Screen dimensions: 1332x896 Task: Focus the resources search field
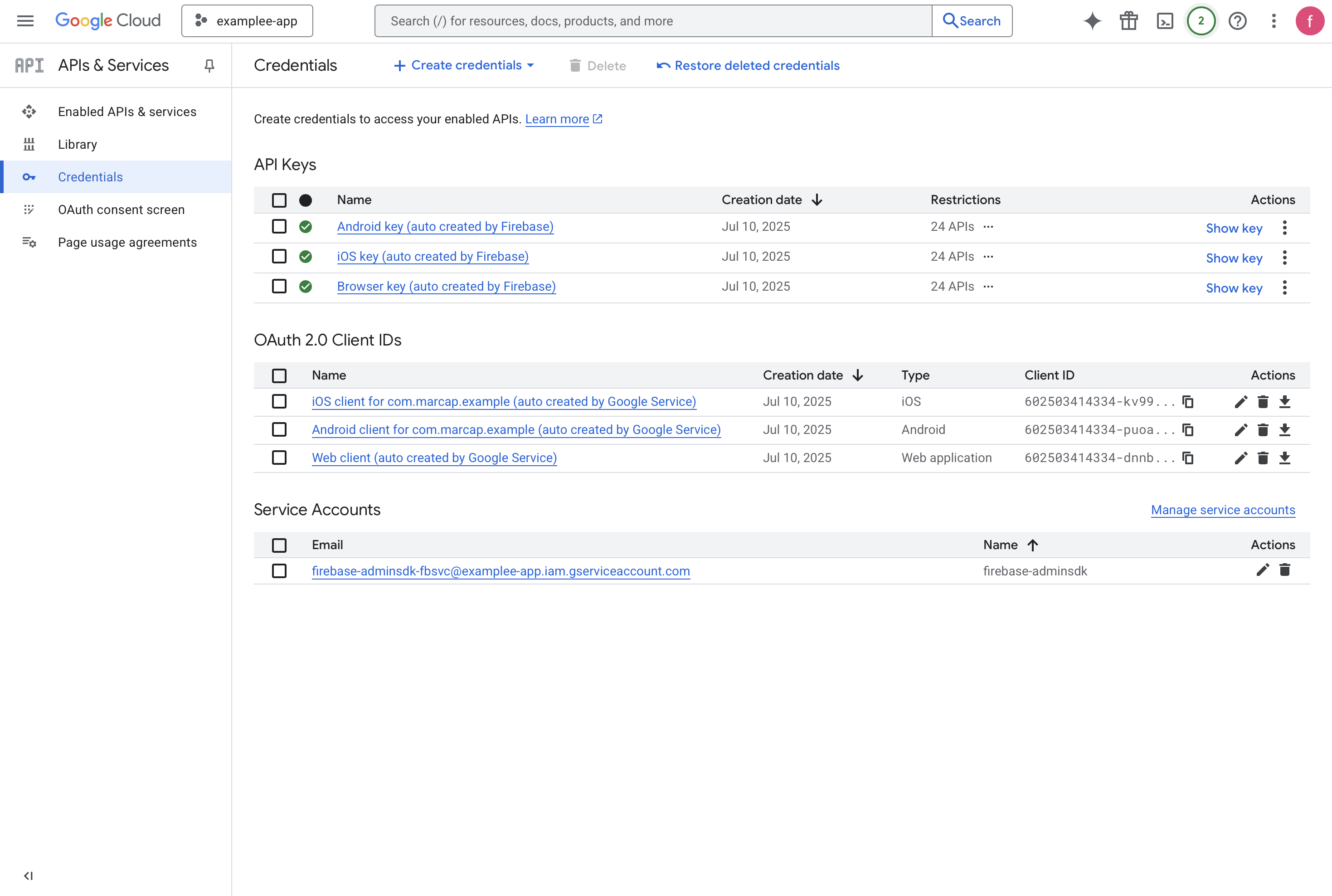pyautogui.click(x=653, y=21)
